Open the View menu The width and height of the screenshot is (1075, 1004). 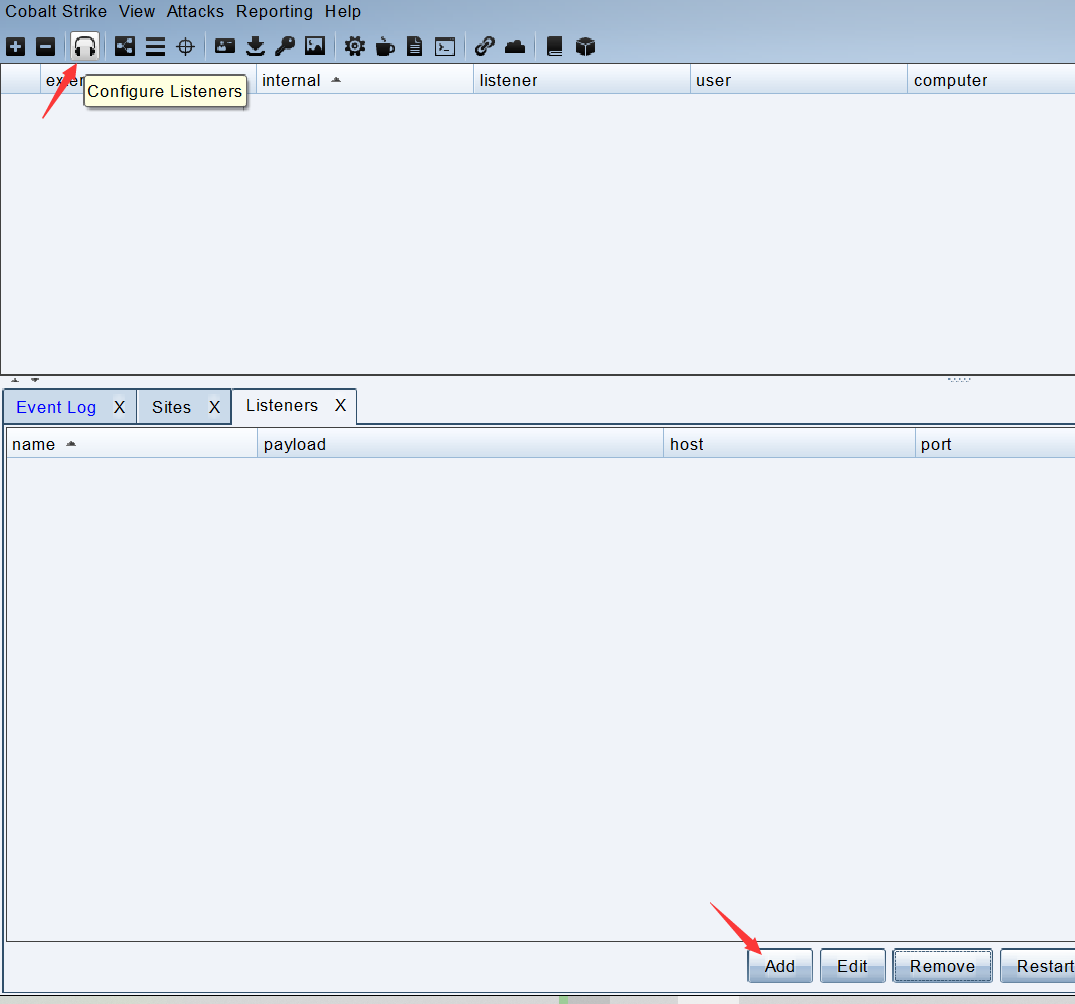137,12
